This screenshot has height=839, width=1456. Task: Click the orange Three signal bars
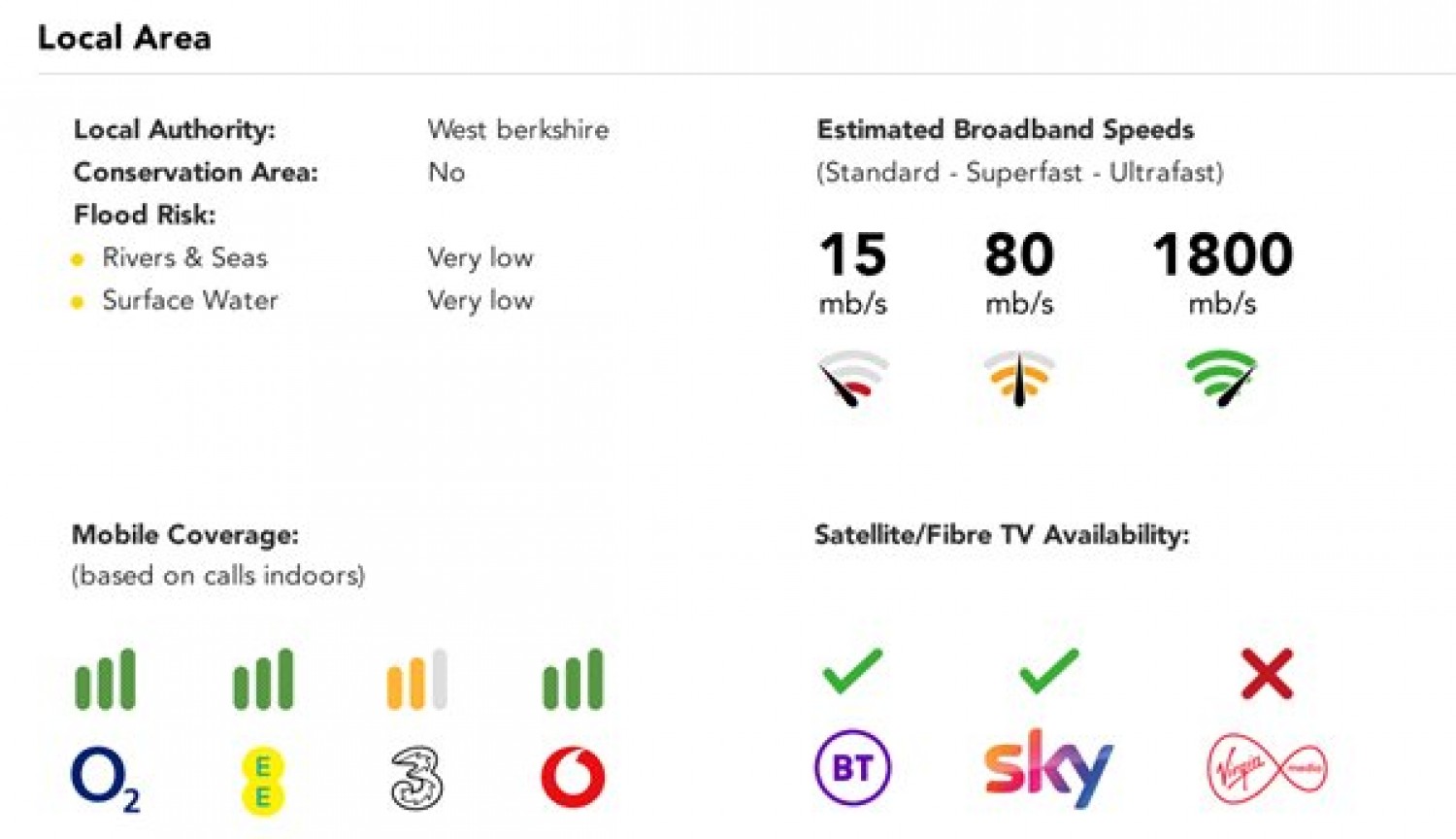click(417, 679)
